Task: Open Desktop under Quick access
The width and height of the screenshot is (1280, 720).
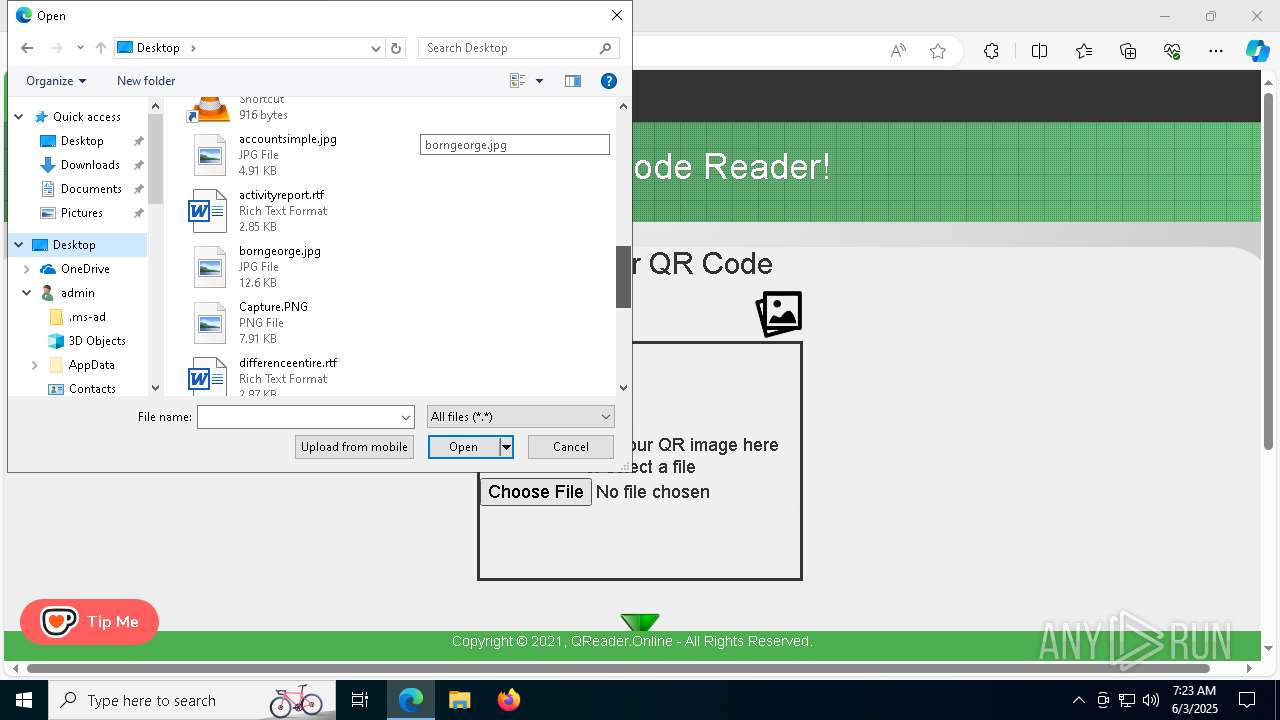Action: [82, 141]
